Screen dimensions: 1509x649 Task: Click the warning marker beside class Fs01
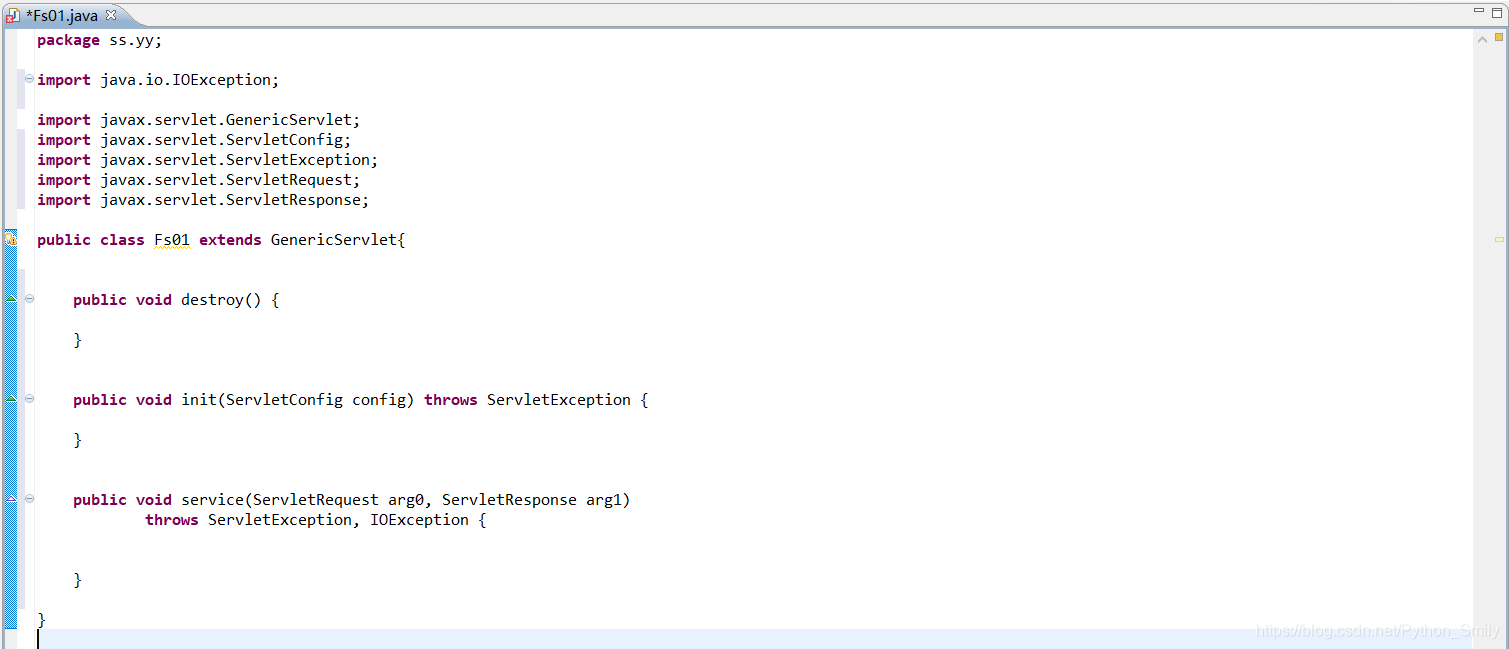[x=11, y=239]
